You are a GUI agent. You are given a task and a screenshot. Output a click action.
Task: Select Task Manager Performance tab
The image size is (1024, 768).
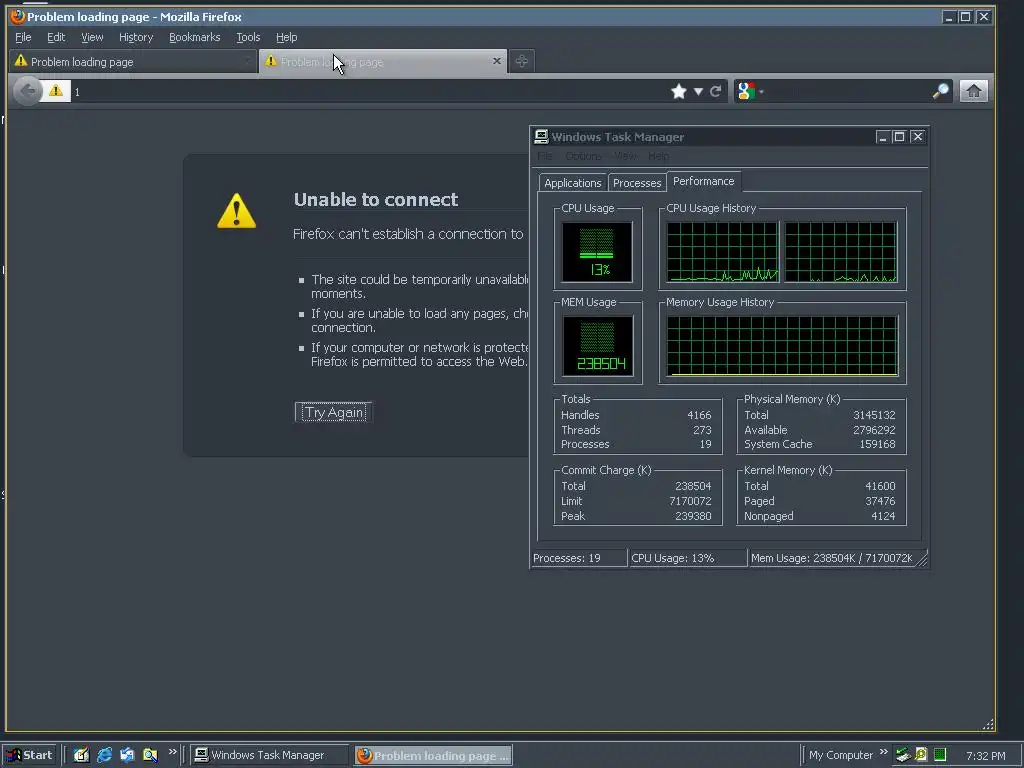click(x=703, y=181)
